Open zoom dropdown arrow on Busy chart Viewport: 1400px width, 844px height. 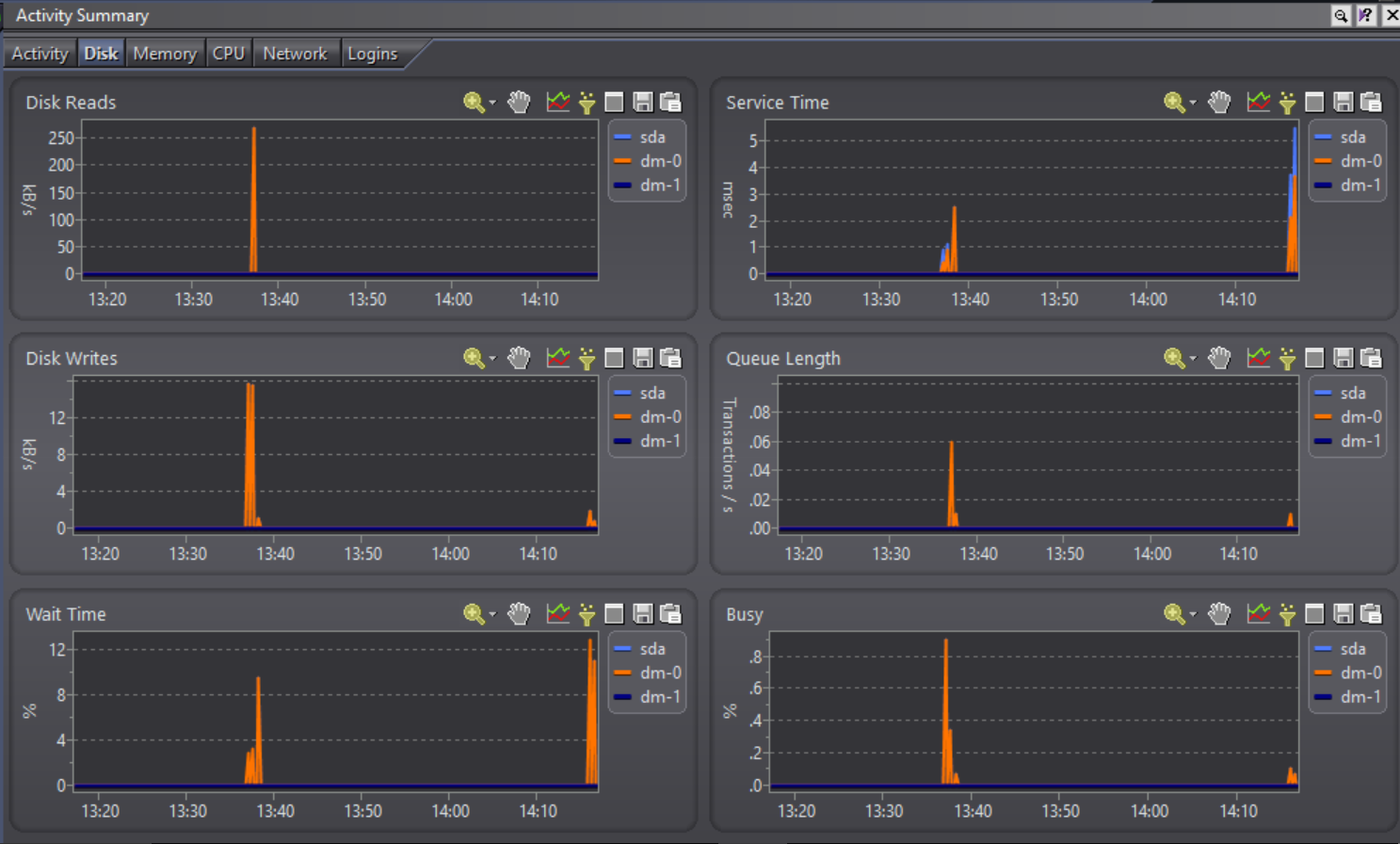click(x=1193, y=615)
